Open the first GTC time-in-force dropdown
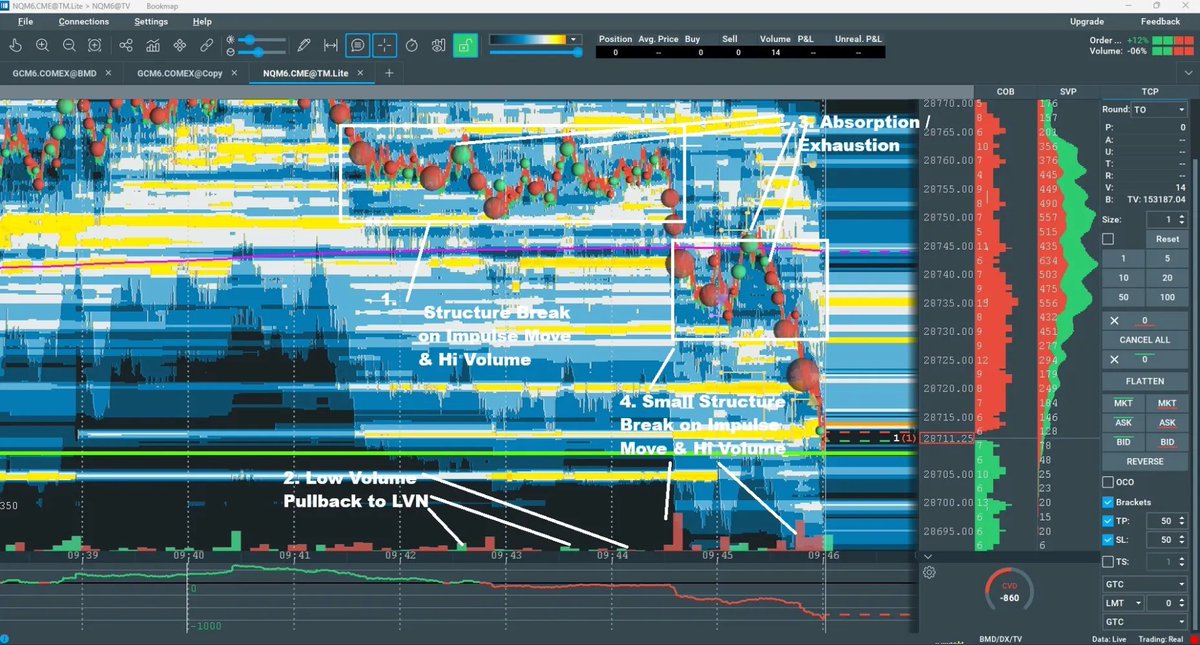The height and width of the screenshot is (645, 1200). click(x=1143, y=583)
